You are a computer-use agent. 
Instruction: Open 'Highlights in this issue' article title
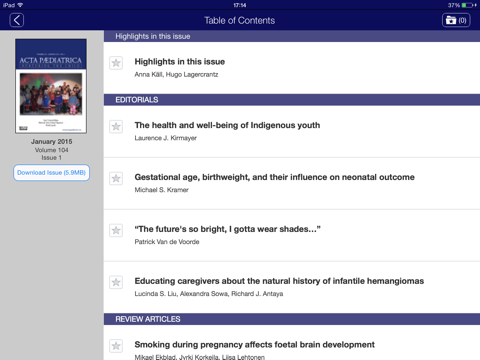180,62
